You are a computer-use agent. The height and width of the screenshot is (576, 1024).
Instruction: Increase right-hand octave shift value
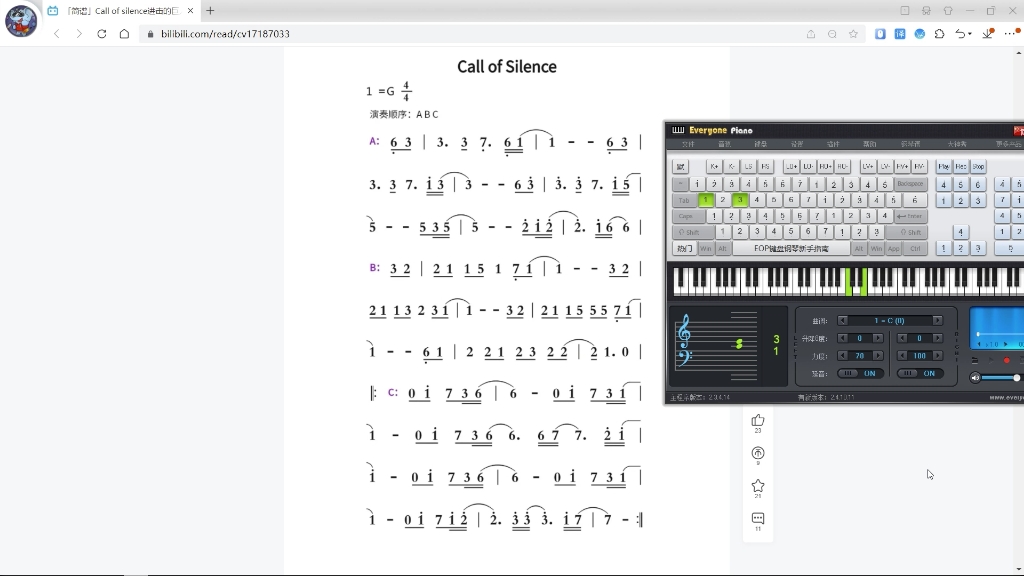click(x=937, y=338)
